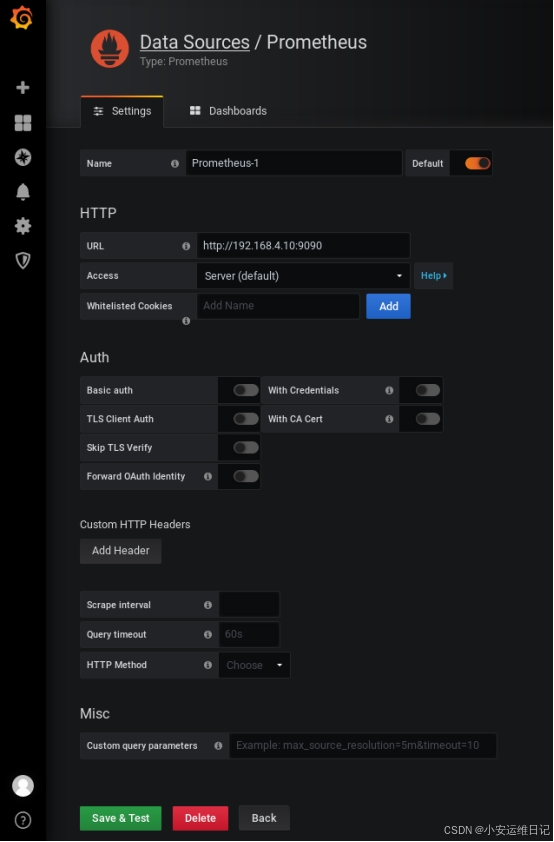Enable the With Credentials switch
The width and height of the screenshot is (554, 842).
point(428,390)
